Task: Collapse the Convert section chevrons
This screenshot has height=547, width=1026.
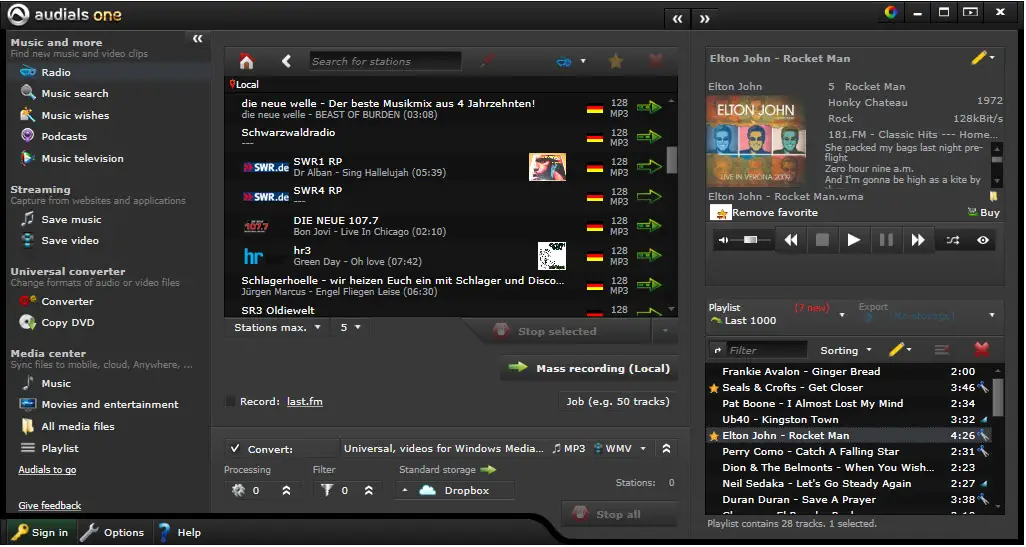Action: click(666, 449)
